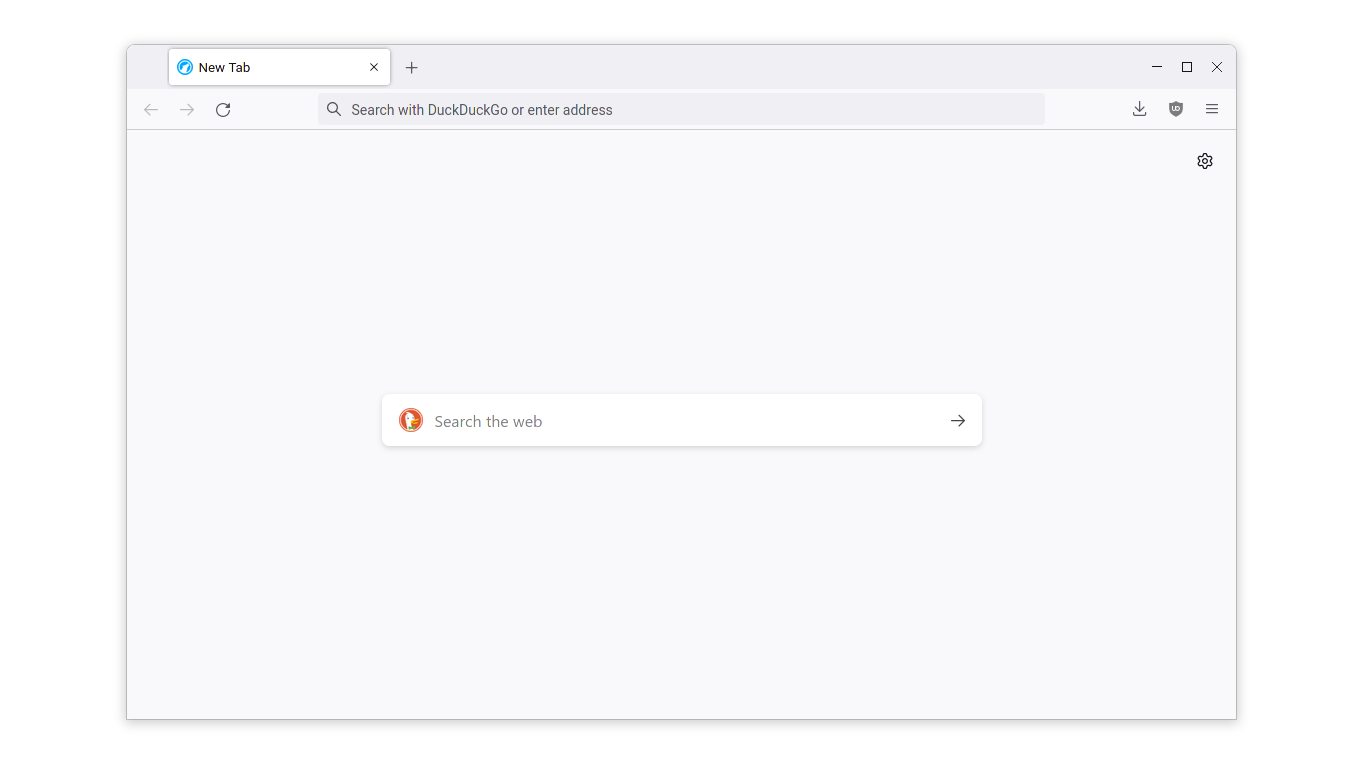Reload the current page

(x=223, y=110)
